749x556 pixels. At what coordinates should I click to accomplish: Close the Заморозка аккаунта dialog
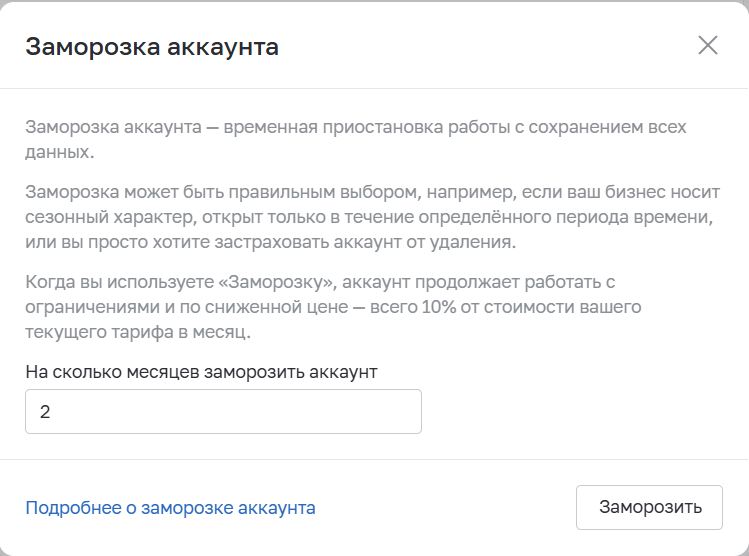708,45
